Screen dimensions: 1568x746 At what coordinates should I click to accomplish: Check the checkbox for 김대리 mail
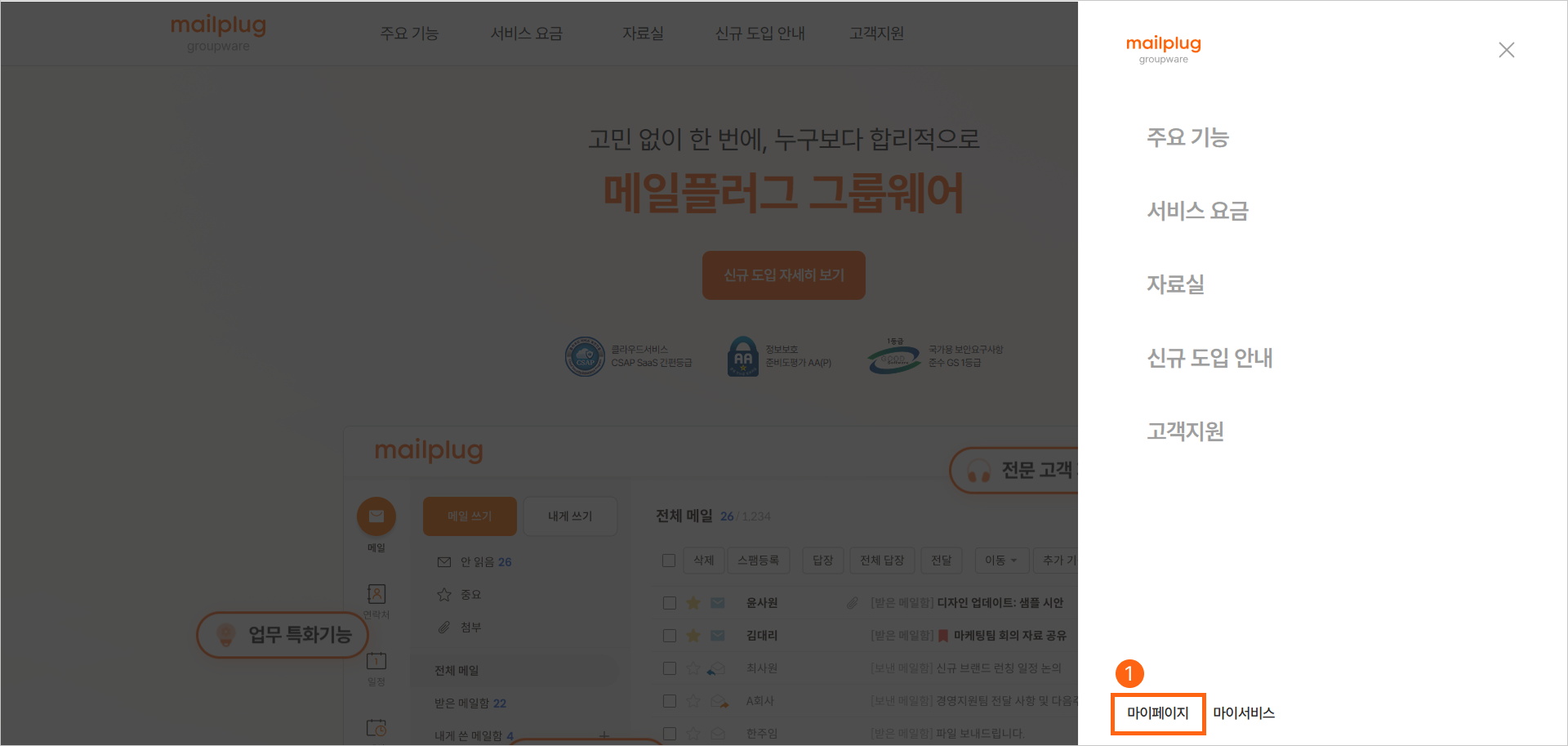click(670, 636)
